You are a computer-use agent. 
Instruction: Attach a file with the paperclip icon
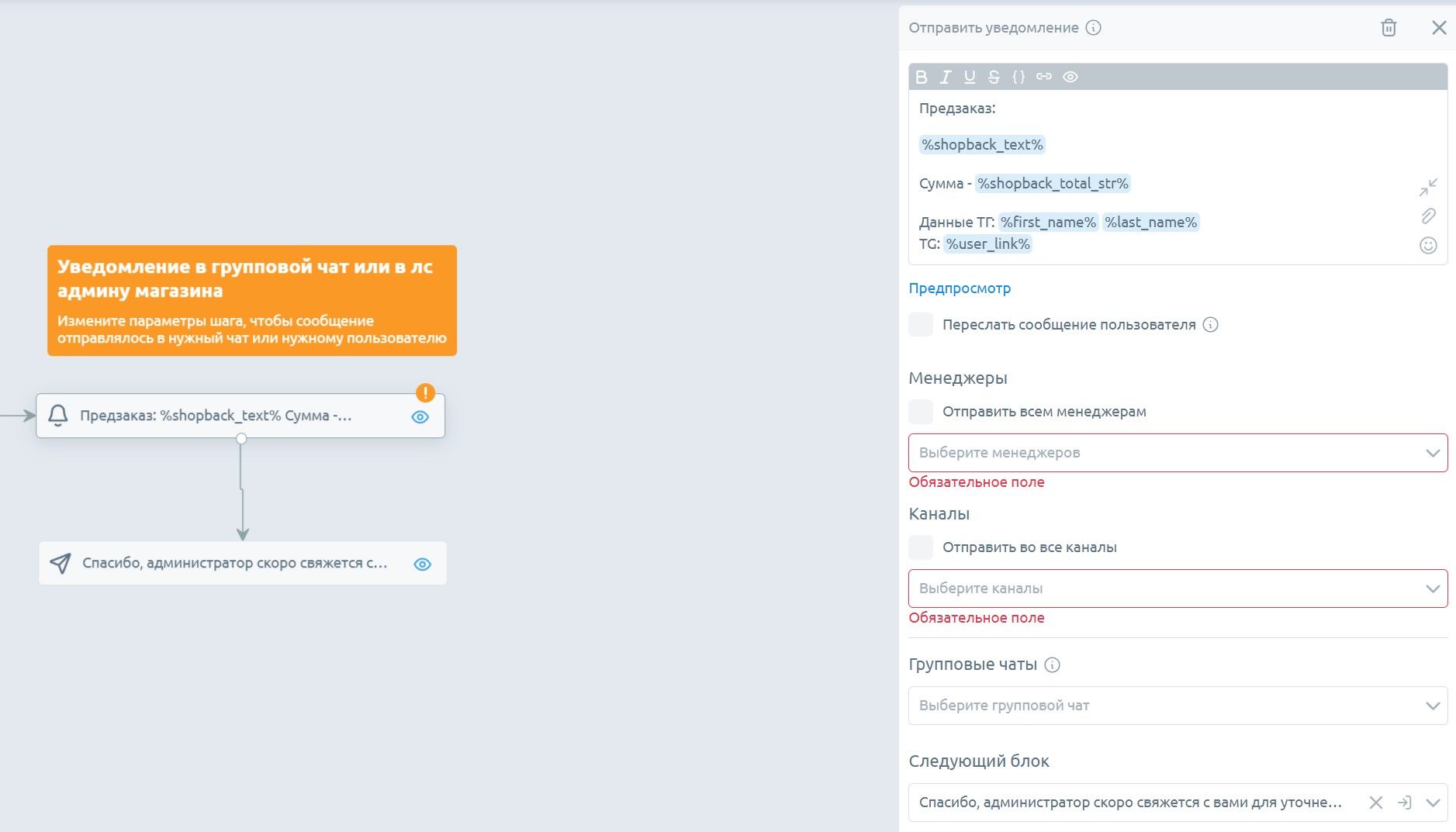(1428, 216)
